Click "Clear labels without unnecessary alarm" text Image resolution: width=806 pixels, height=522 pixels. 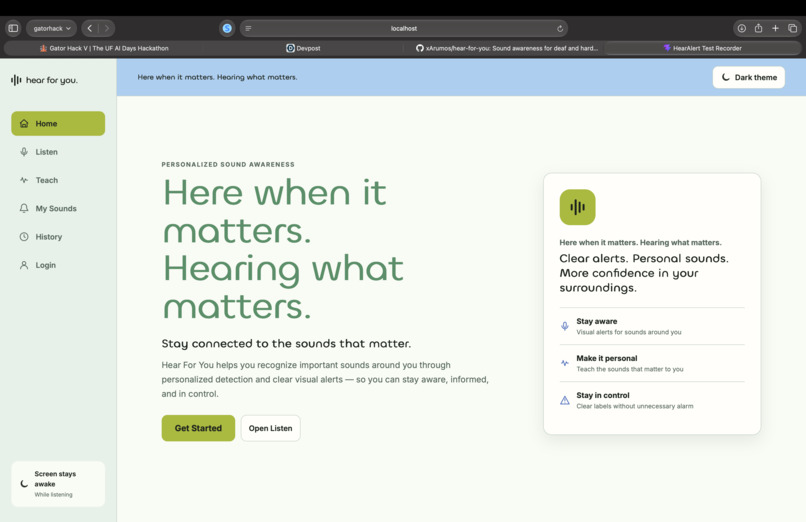(635, 406)
